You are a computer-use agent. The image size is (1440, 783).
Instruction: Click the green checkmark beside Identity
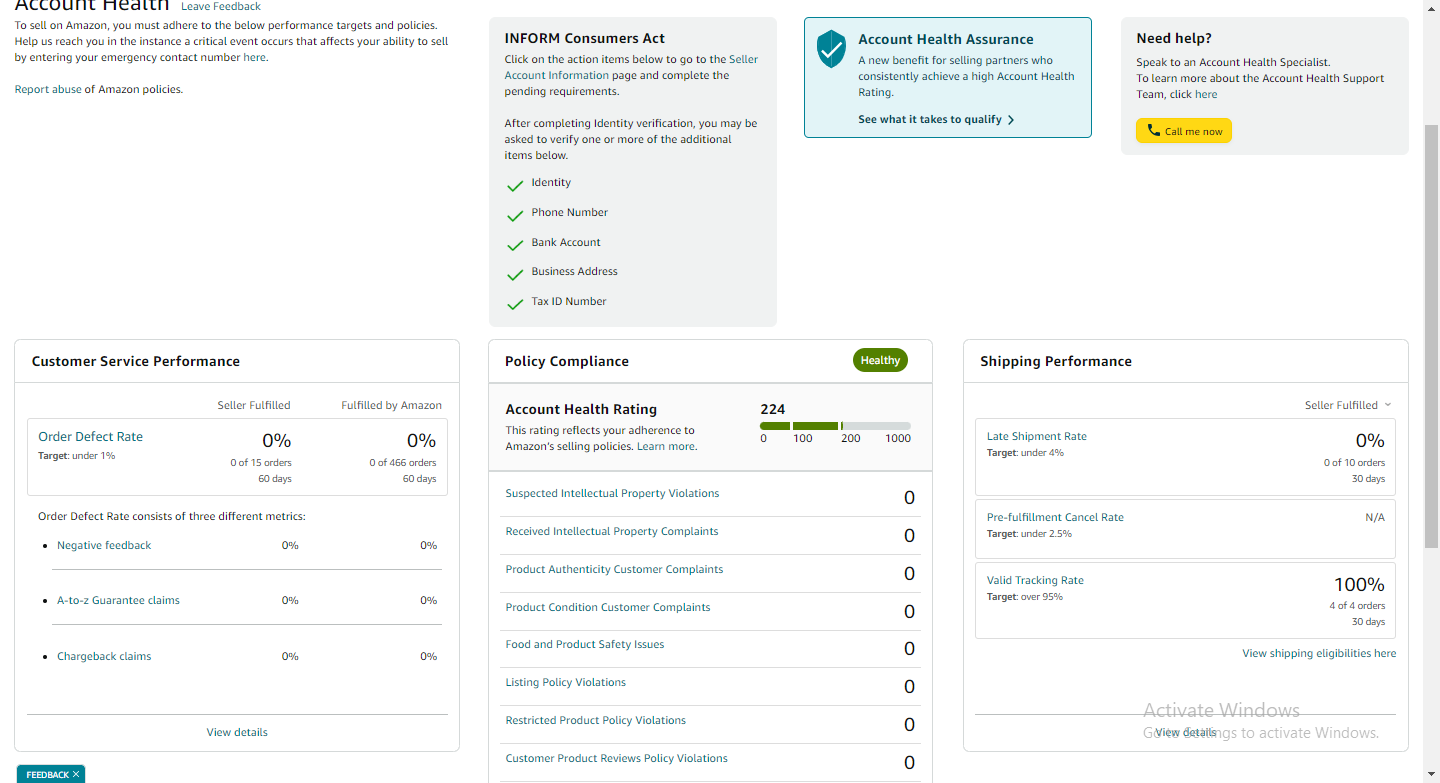pyautogui.click(x=515, y=186)
